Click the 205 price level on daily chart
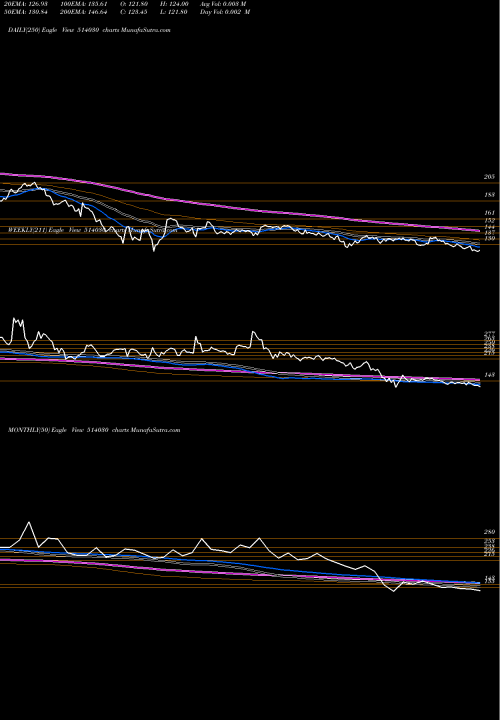 [x=489, y=177]
